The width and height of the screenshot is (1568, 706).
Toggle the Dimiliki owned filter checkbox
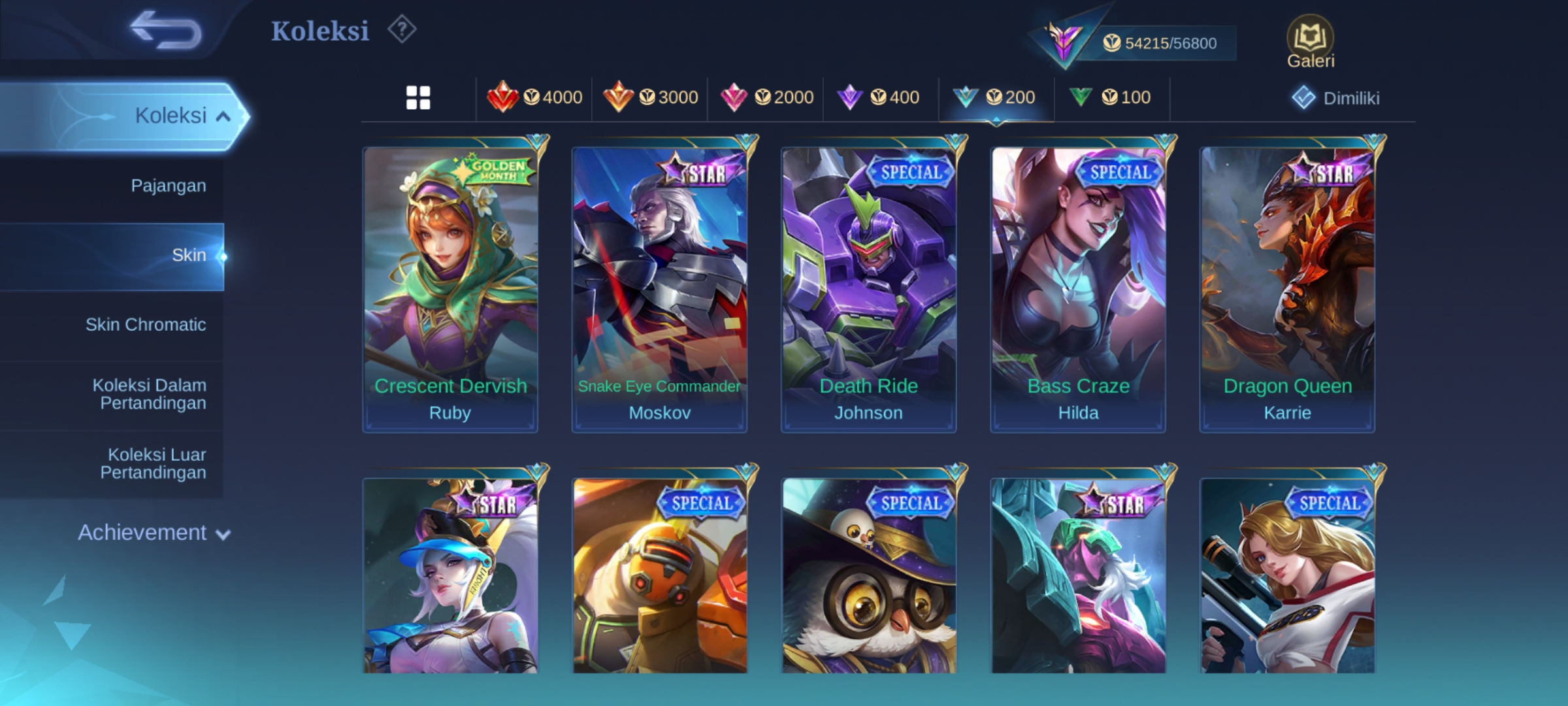[x=1303, y=98]
